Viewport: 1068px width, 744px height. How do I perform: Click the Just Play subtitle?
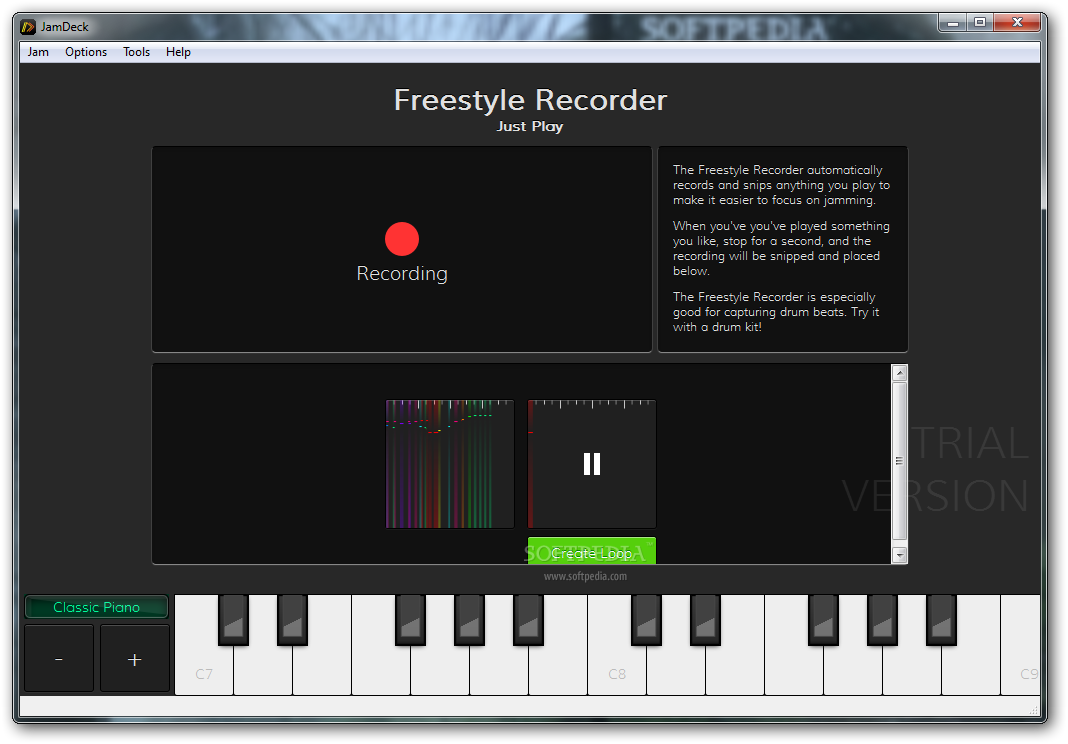click(530, 127)
